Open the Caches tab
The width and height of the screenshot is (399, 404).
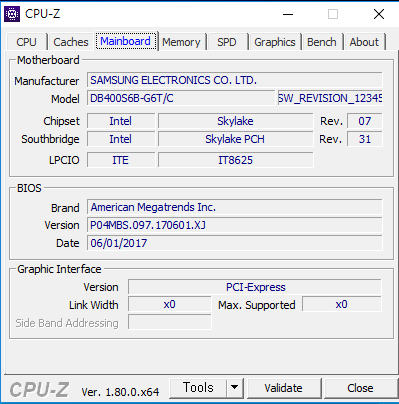[71, 42]
